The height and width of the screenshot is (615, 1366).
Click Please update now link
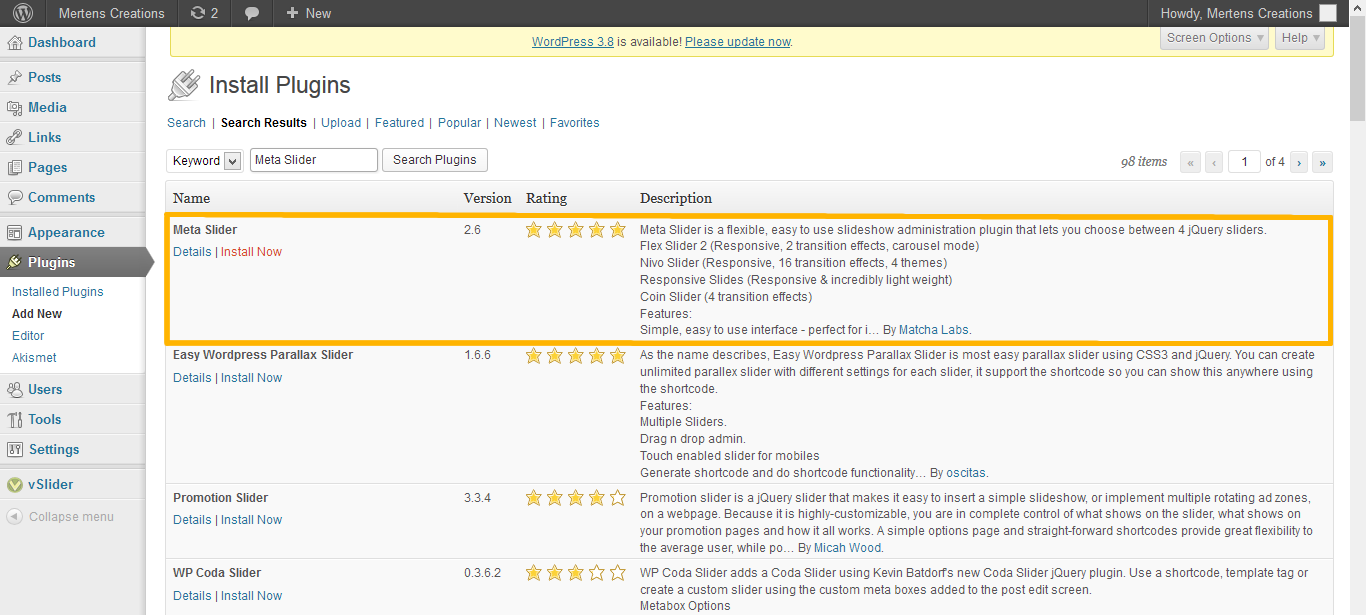click(x=738, y=42)
